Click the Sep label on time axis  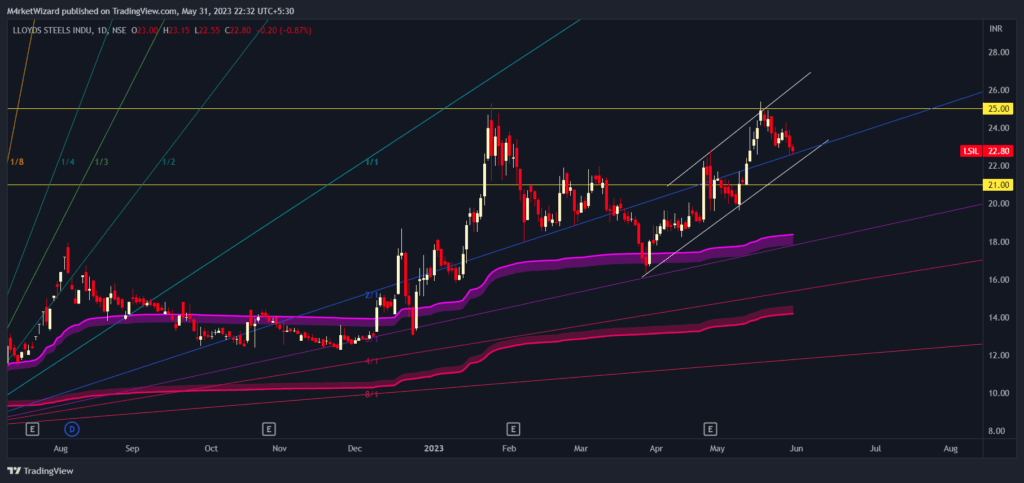[133, 449]
